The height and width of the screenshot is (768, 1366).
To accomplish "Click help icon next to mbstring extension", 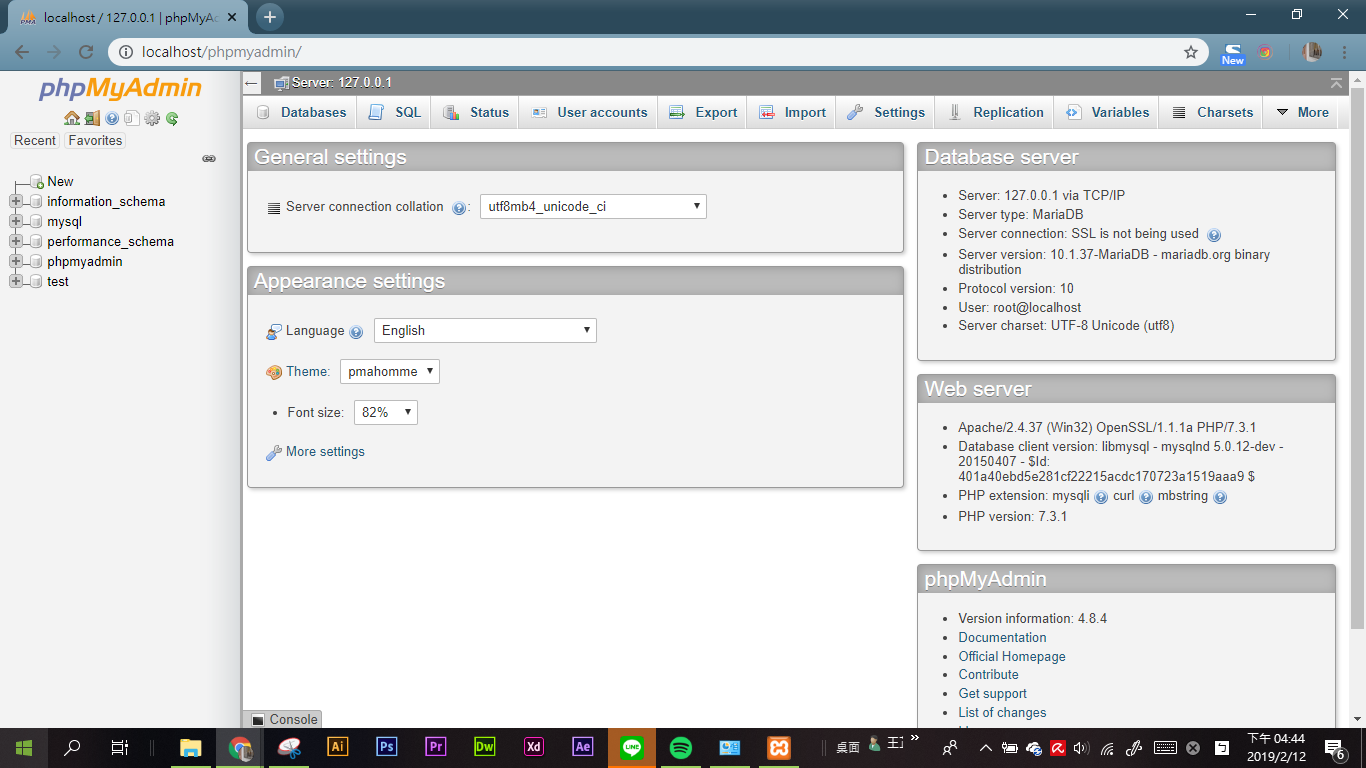I will [x=1220, y=497].
